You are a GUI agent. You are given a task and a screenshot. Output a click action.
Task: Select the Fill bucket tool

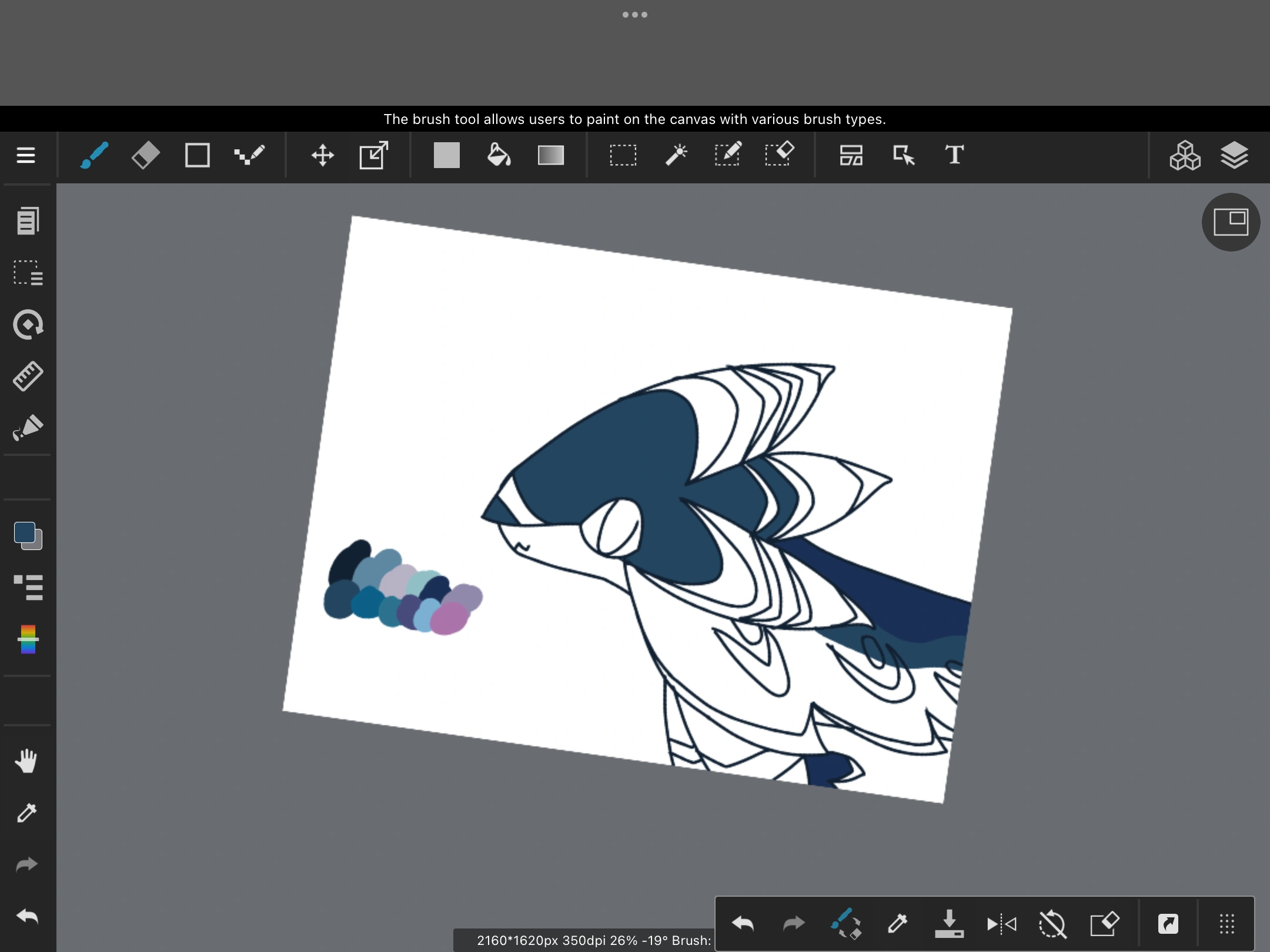click(x=498, y=155)
